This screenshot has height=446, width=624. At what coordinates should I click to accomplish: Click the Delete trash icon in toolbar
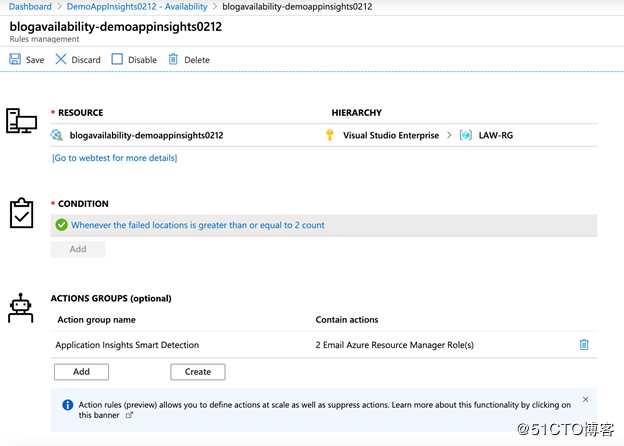coord(173,59)
